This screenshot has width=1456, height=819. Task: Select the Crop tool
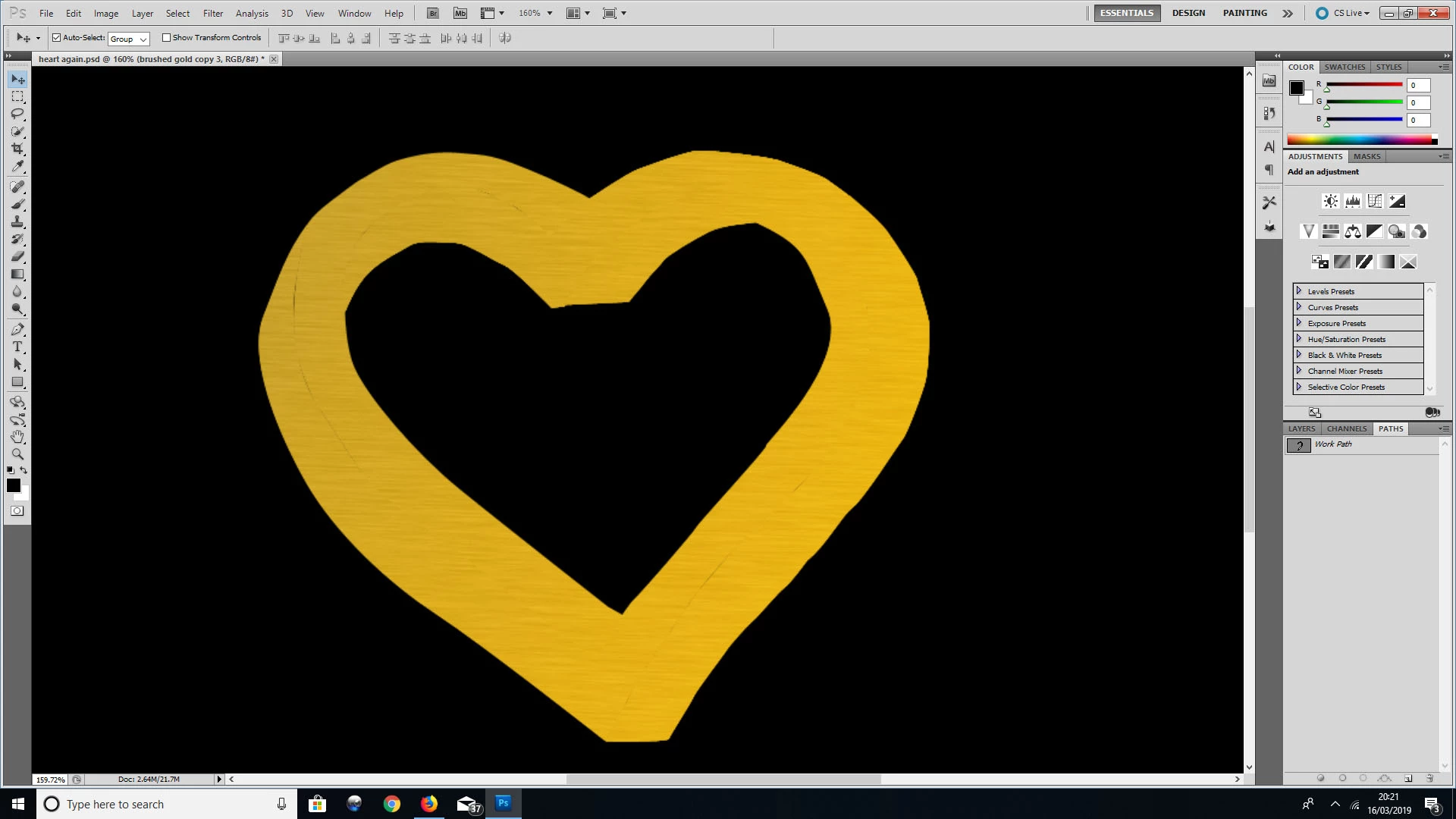pyautogui.click(x=17, y=149)
